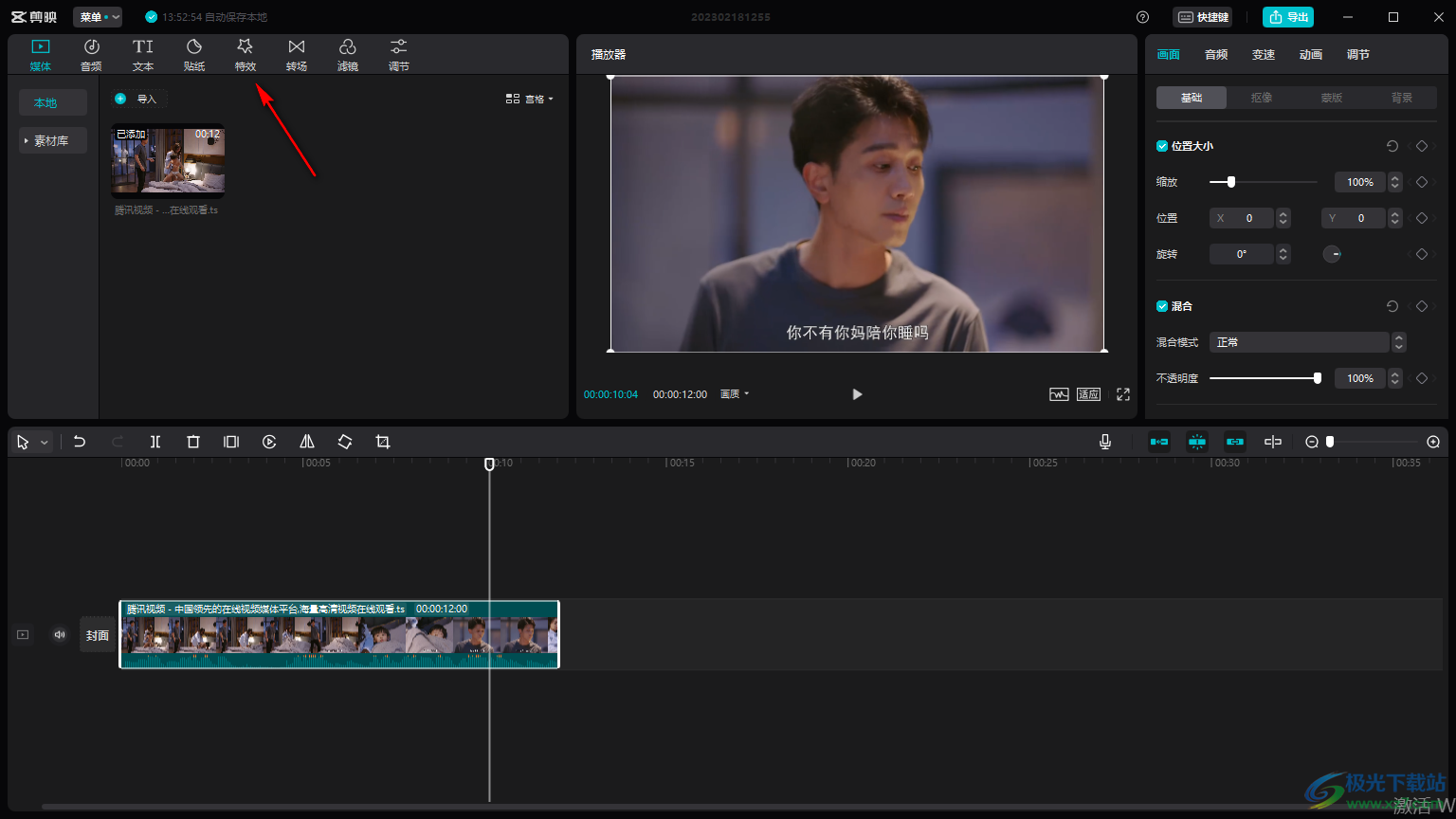Reset 混合 settings with reset icon
Image resolution: width=1456 pixels, height=819 pixels.
click(1392, 306)
